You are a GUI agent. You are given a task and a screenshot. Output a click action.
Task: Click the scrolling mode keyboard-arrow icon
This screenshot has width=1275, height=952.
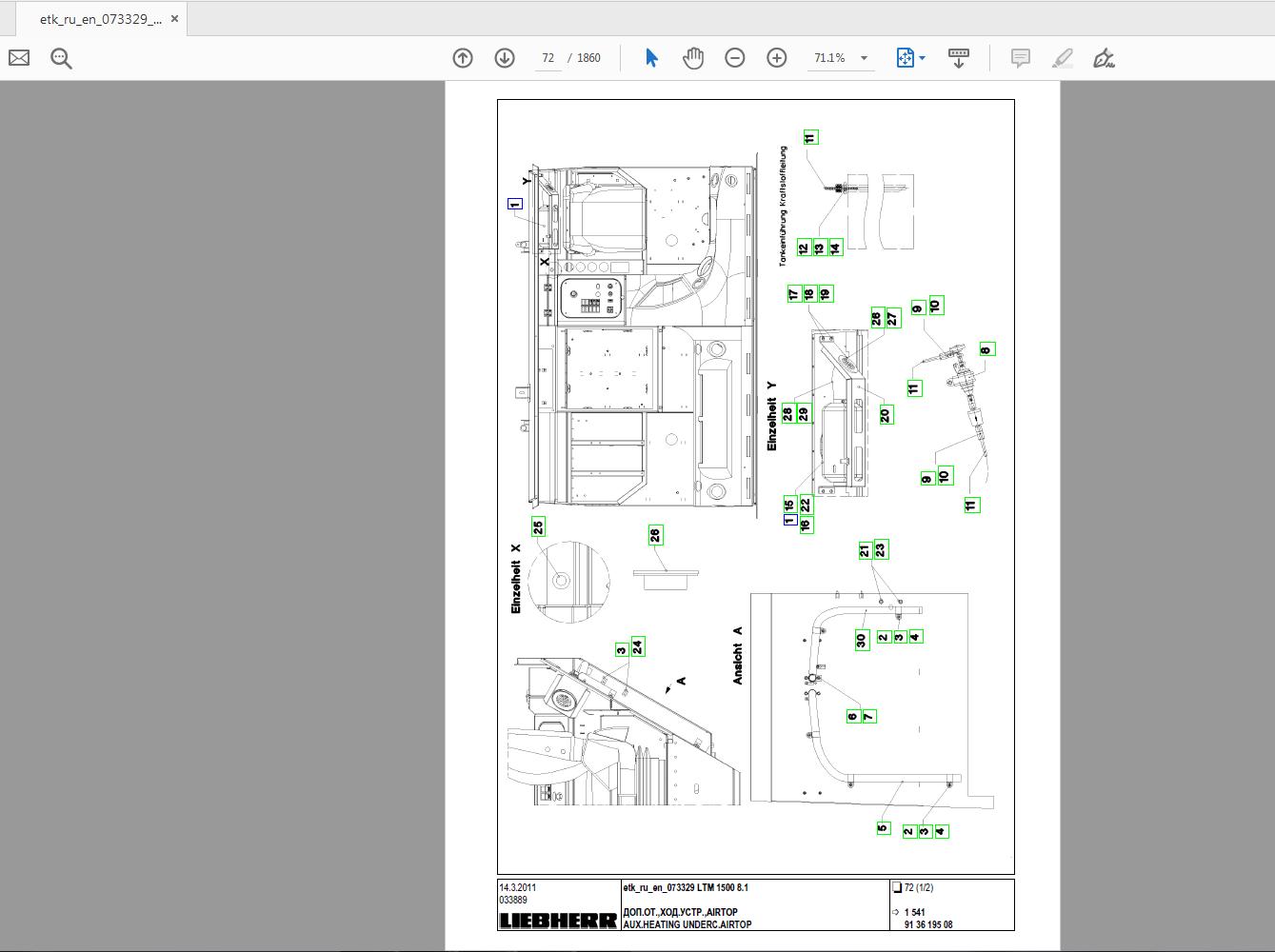959,58
